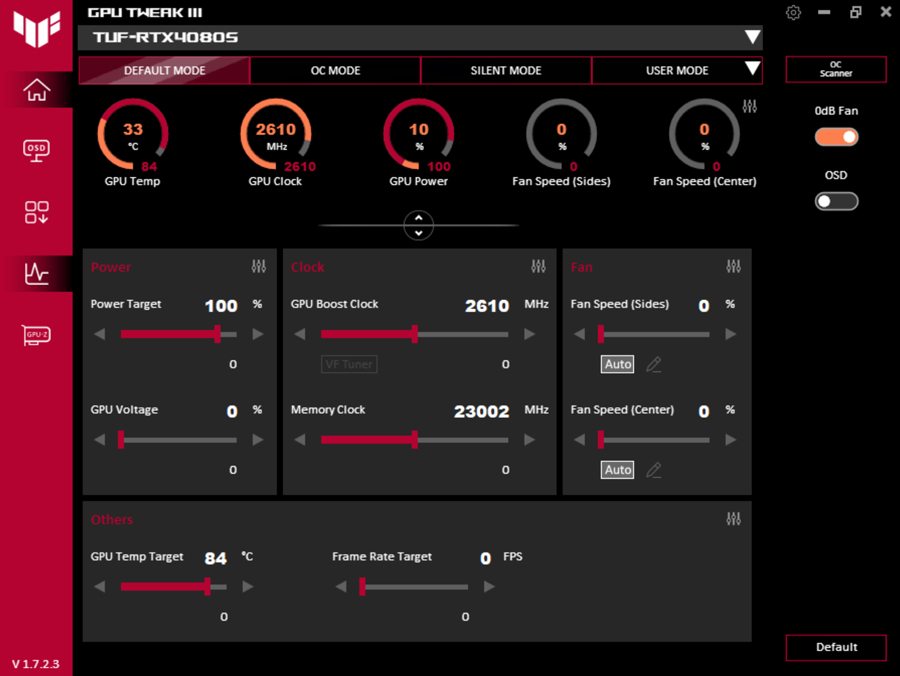The height and width of the screenshot is (676, 900).
Task: Toggle Auto for Fan Speed (Center)
Action: pos(617,470)
